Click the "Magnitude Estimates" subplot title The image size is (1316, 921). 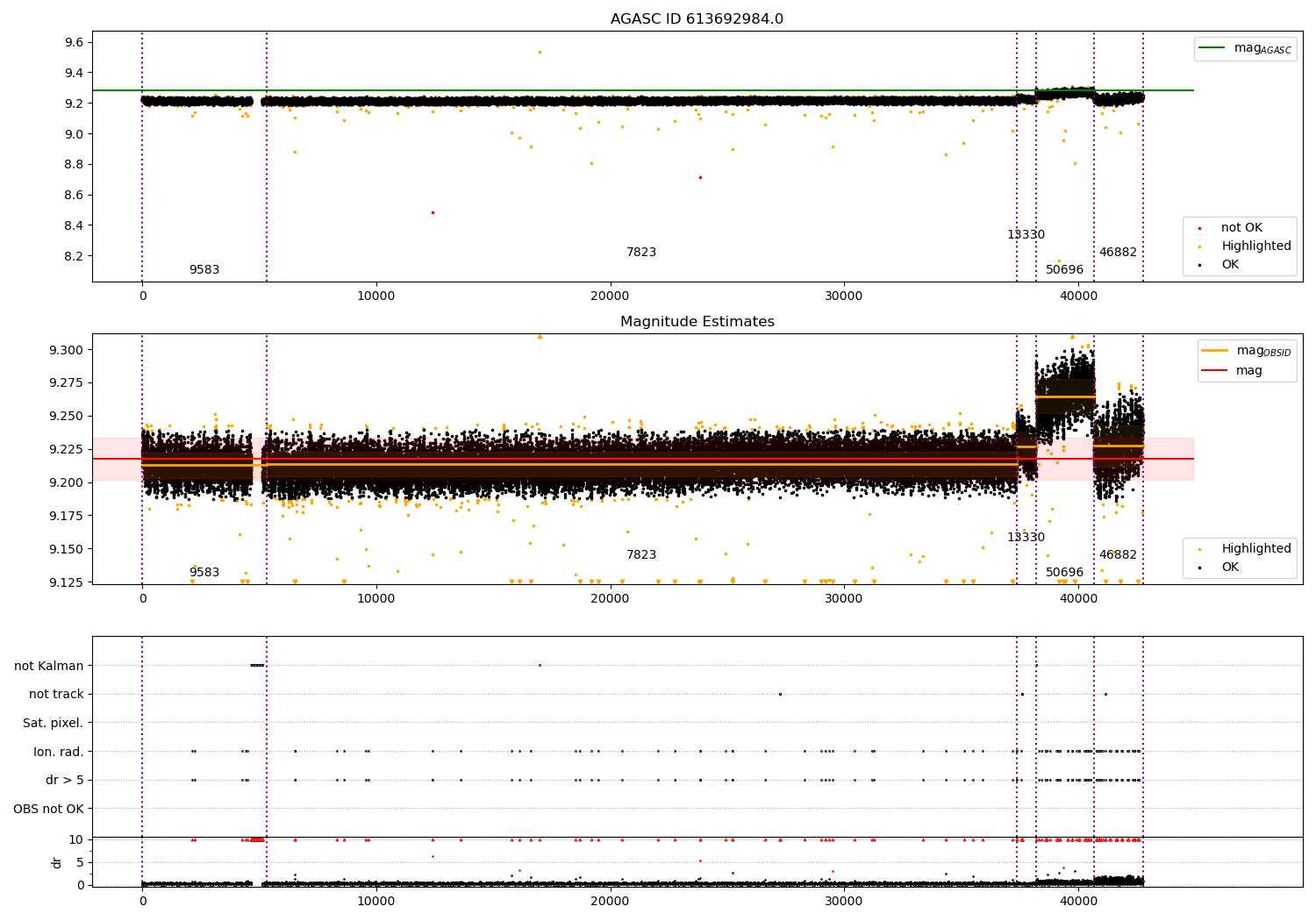[x=697, y=322]
